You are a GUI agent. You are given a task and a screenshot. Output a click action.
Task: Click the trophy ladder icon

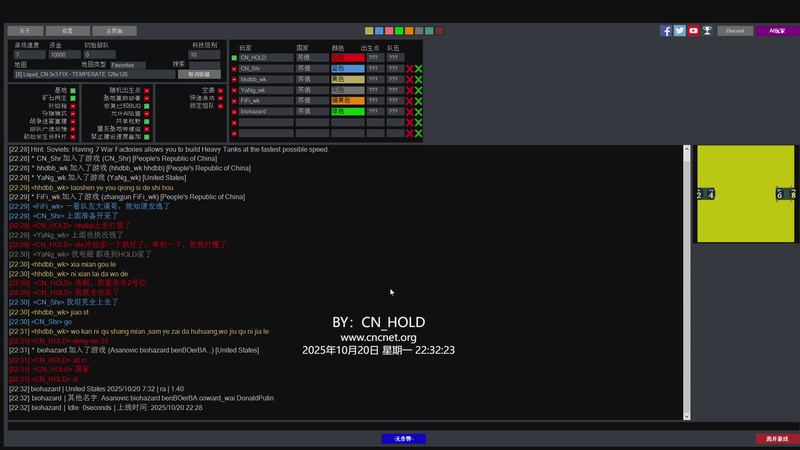coord(707,31)
